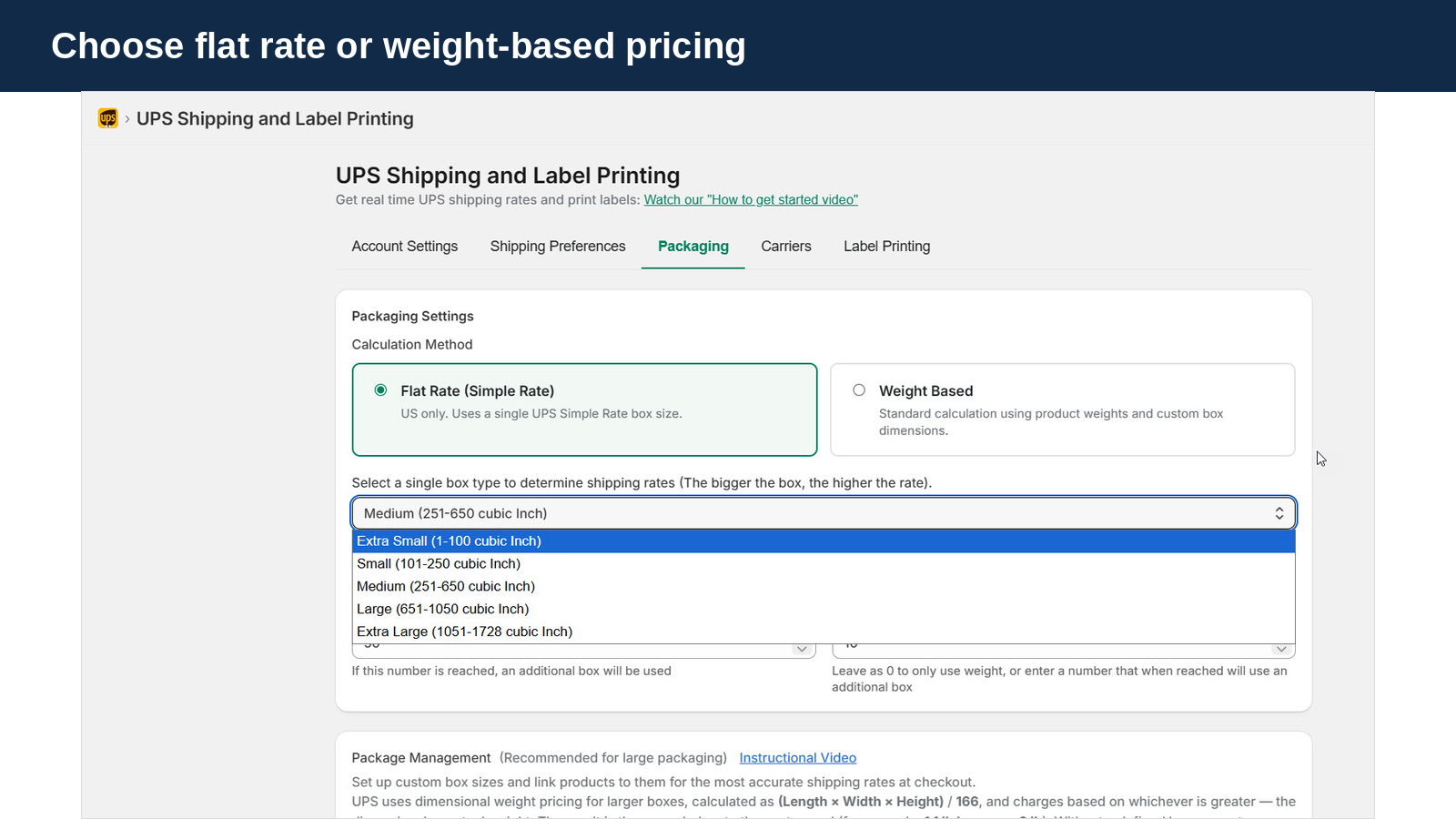The height and width of the screenshot is (819, 1456).
Task: Select the Weight Based radio button
Action: click(x=859, y=390)
